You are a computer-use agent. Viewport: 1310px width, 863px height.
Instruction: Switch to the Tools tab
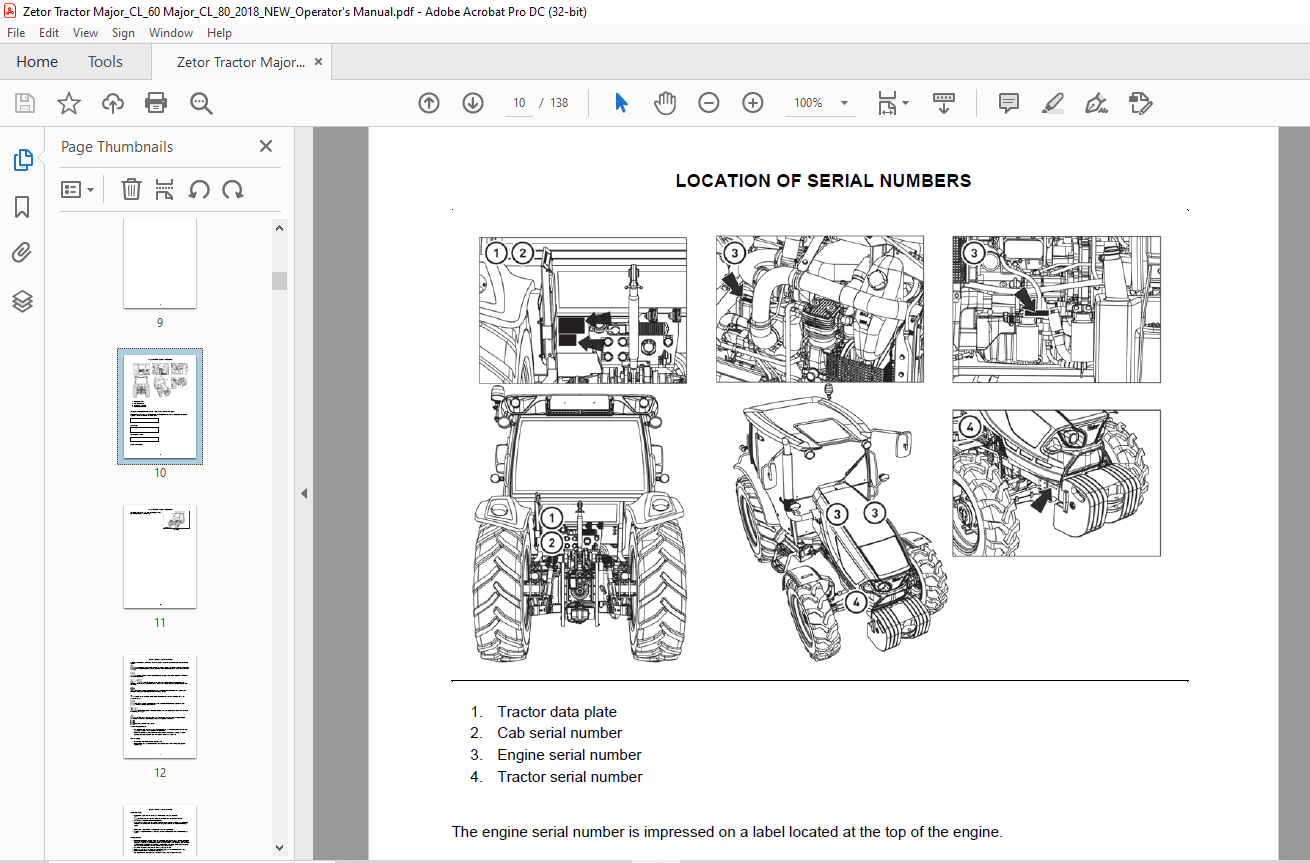coord(105,62)
